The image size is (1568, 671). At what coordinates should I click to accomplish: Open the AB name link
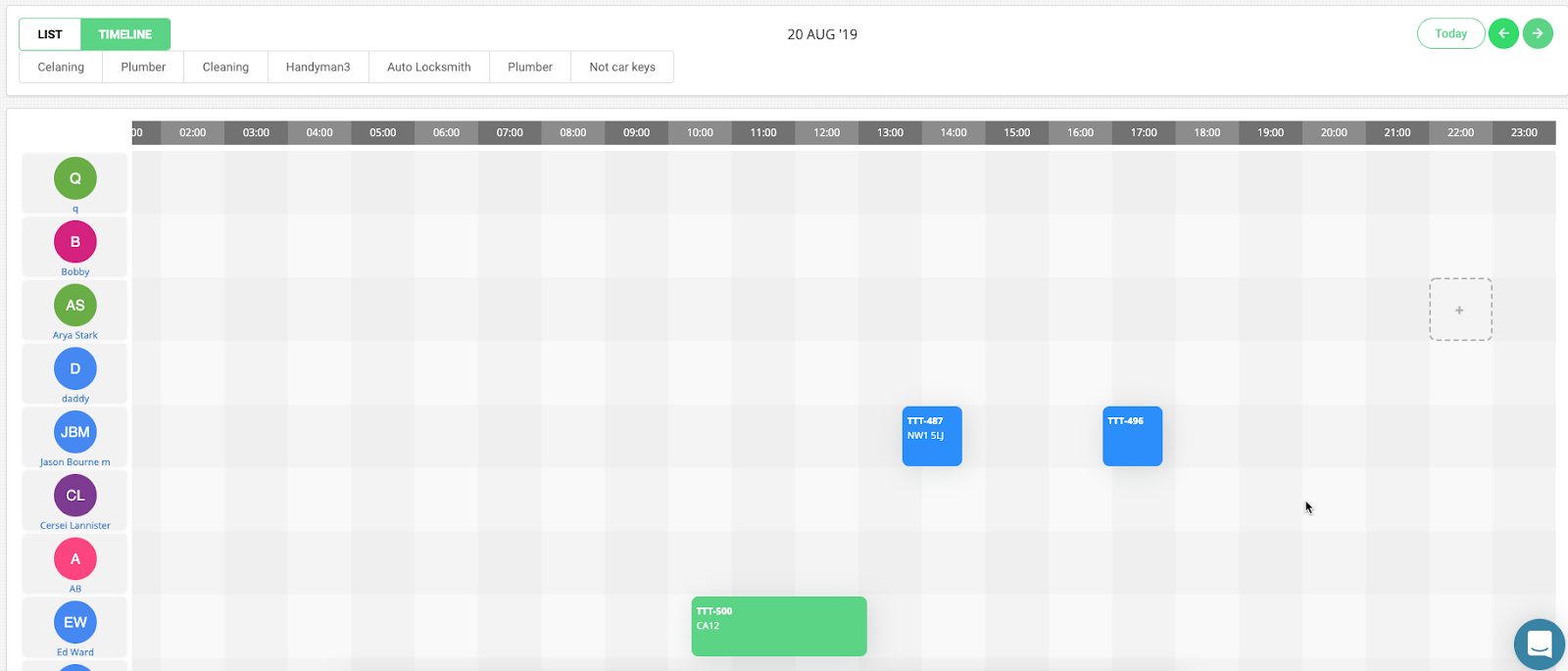click(75, 589)
